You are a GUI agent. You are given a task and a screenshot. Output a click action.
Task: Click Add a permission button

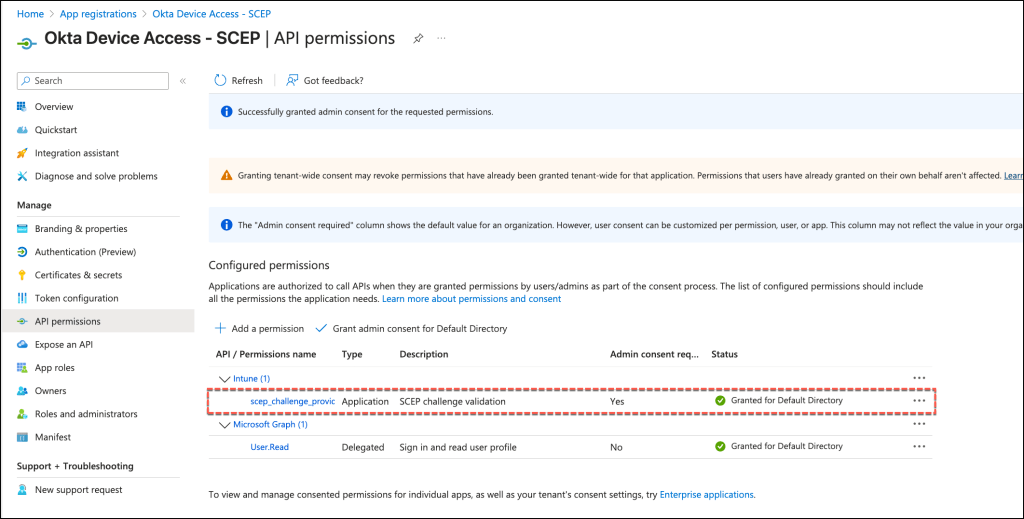pos(260,328)
